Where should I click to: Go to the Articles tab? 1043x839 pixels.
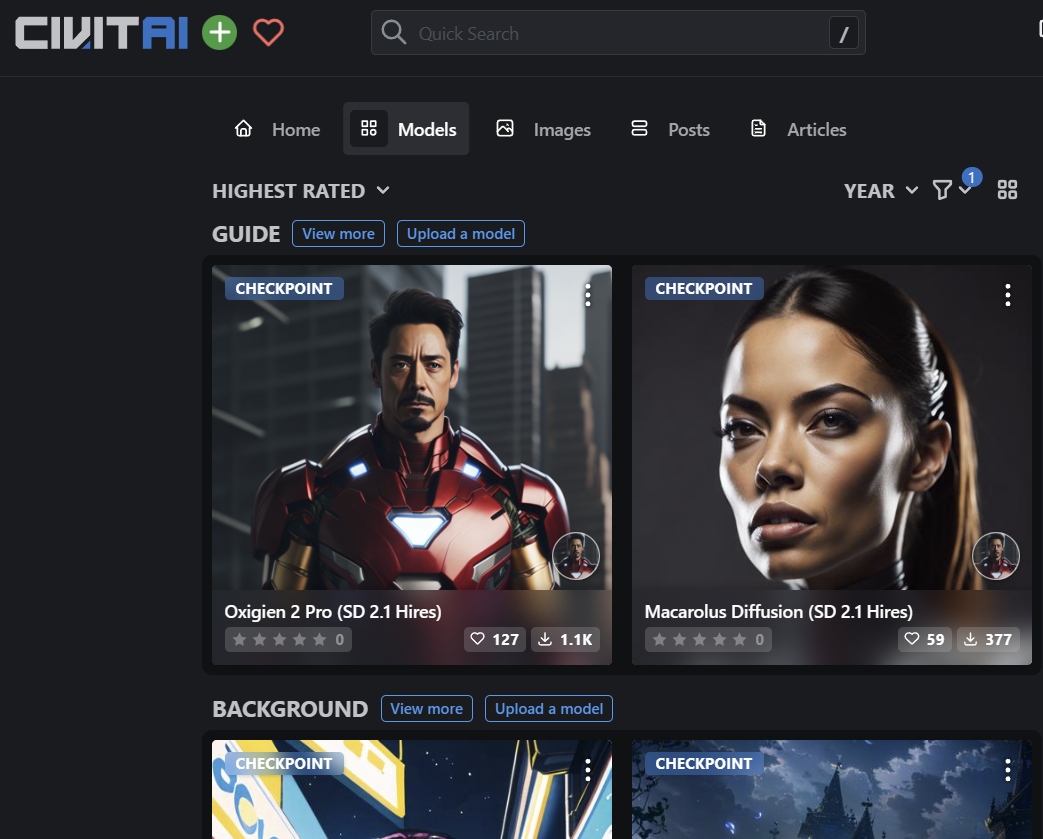(798, 129)
